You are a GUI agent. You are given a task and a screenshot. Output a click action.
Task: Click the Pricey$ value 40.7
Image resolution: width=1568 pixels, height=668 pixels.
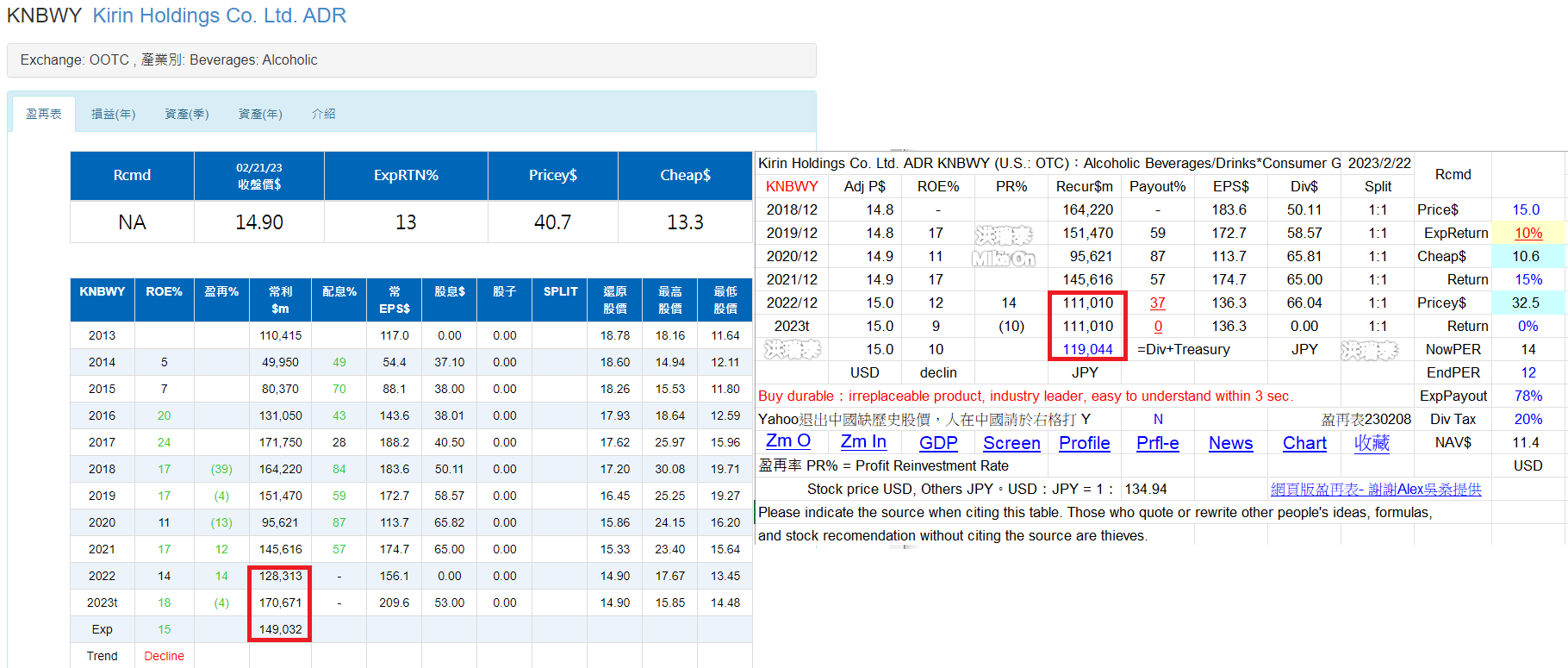coord(552,222)
